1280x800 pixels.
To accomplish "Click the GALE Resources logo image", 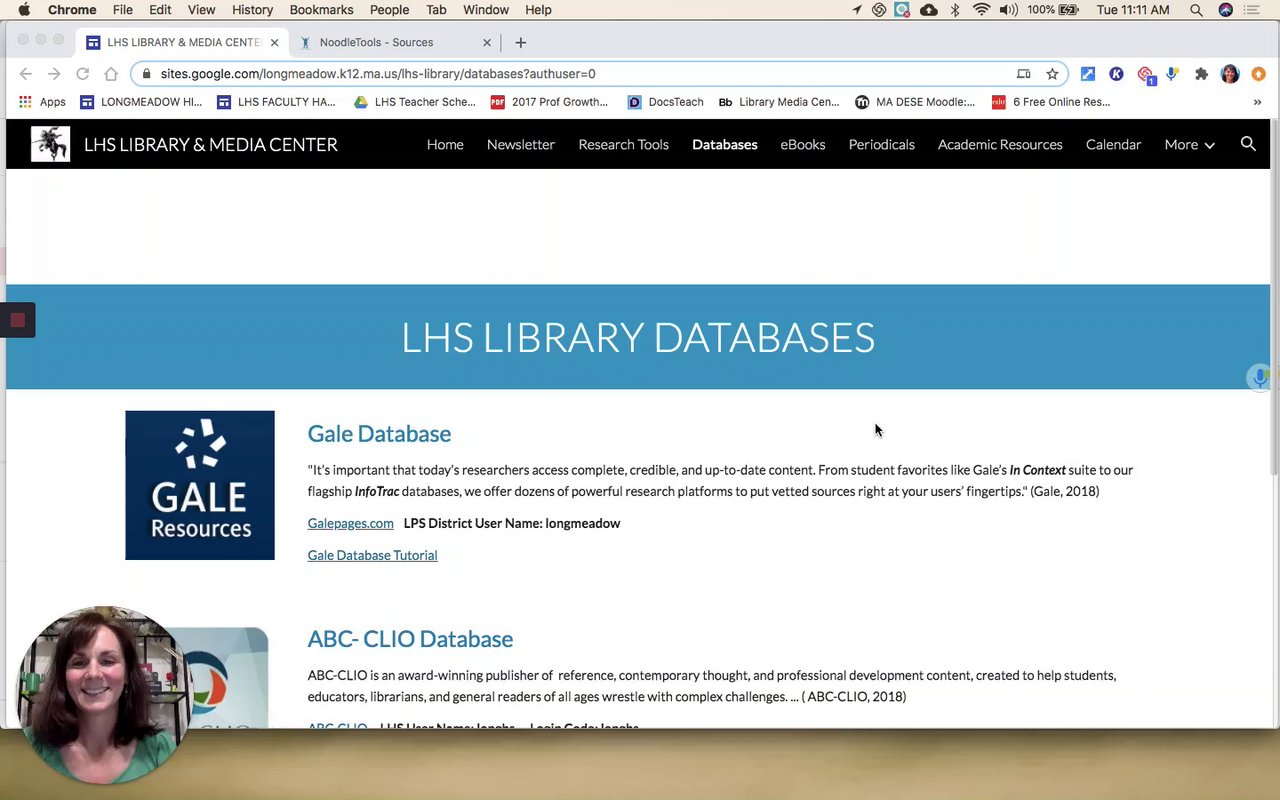I will point(200,485).
